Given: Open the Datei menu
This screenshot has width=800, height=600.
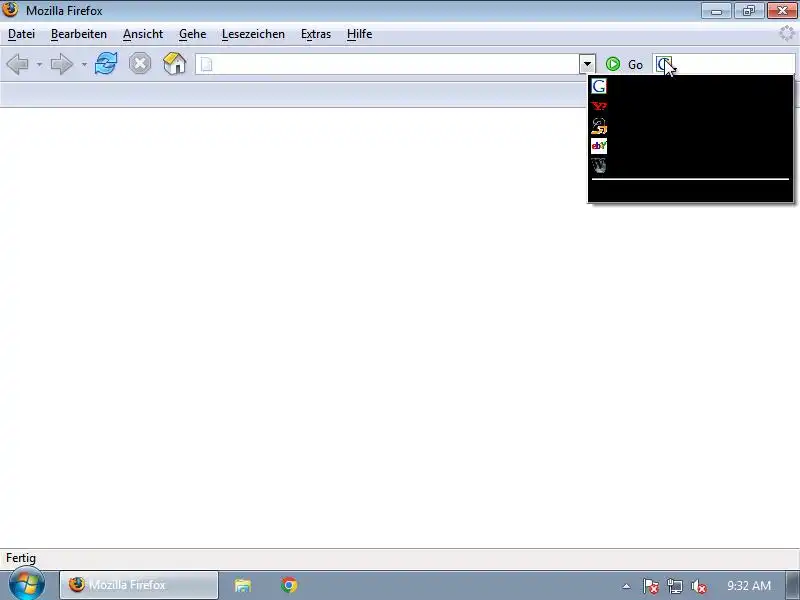Looking at the screenshot, I should (21, 34).
